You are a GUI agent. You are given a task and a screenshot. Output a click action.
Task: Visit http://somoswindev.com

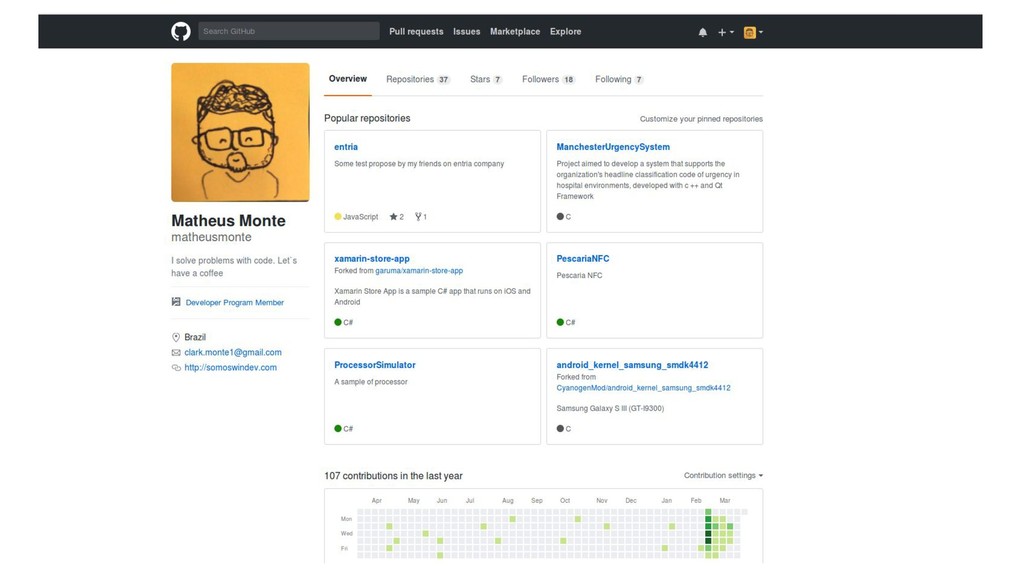pyautogui.click(x=231, y=368)
